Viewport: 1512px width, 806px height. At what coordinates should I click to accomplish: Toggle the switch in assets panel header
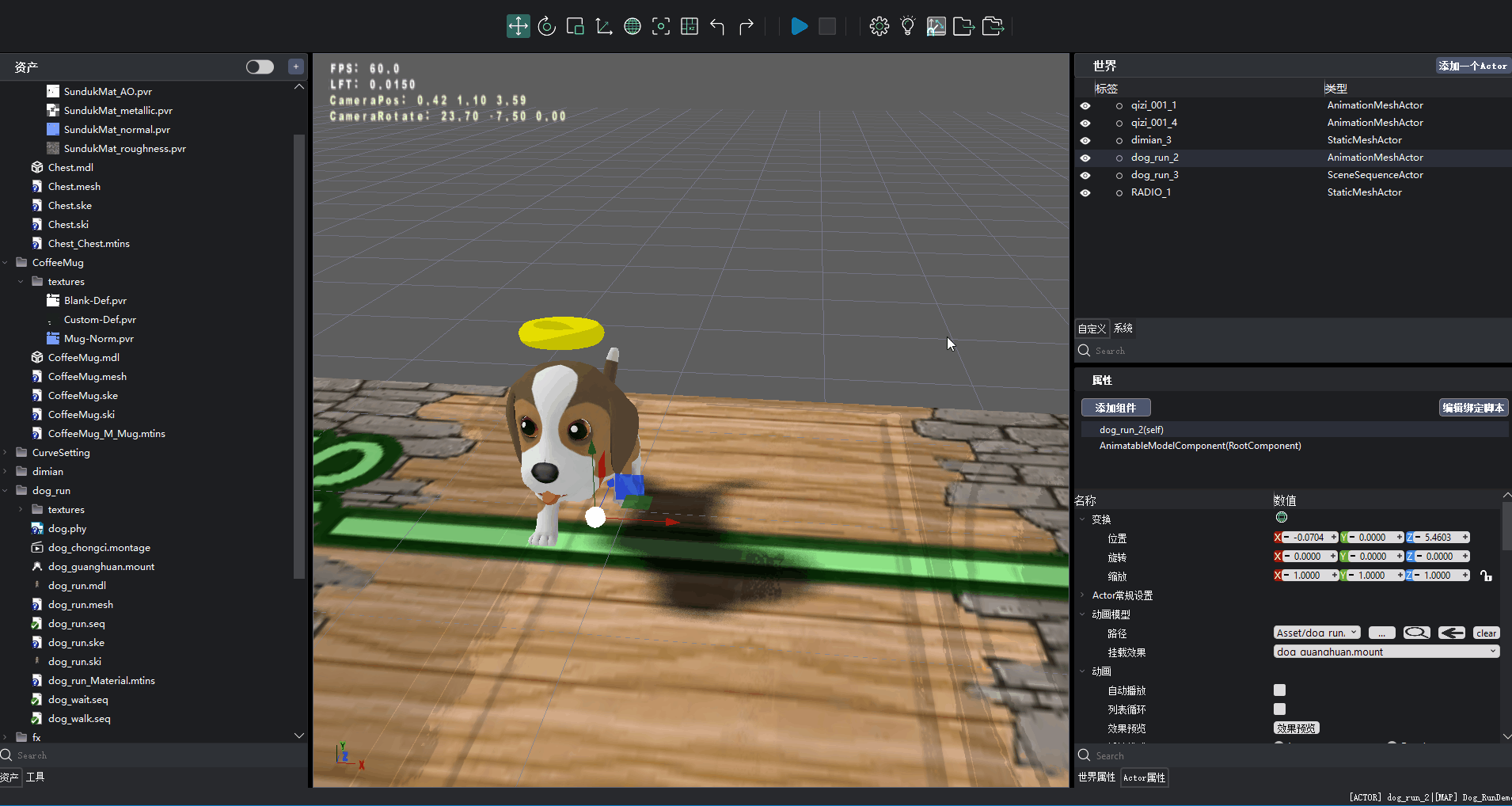click(260, 67)
